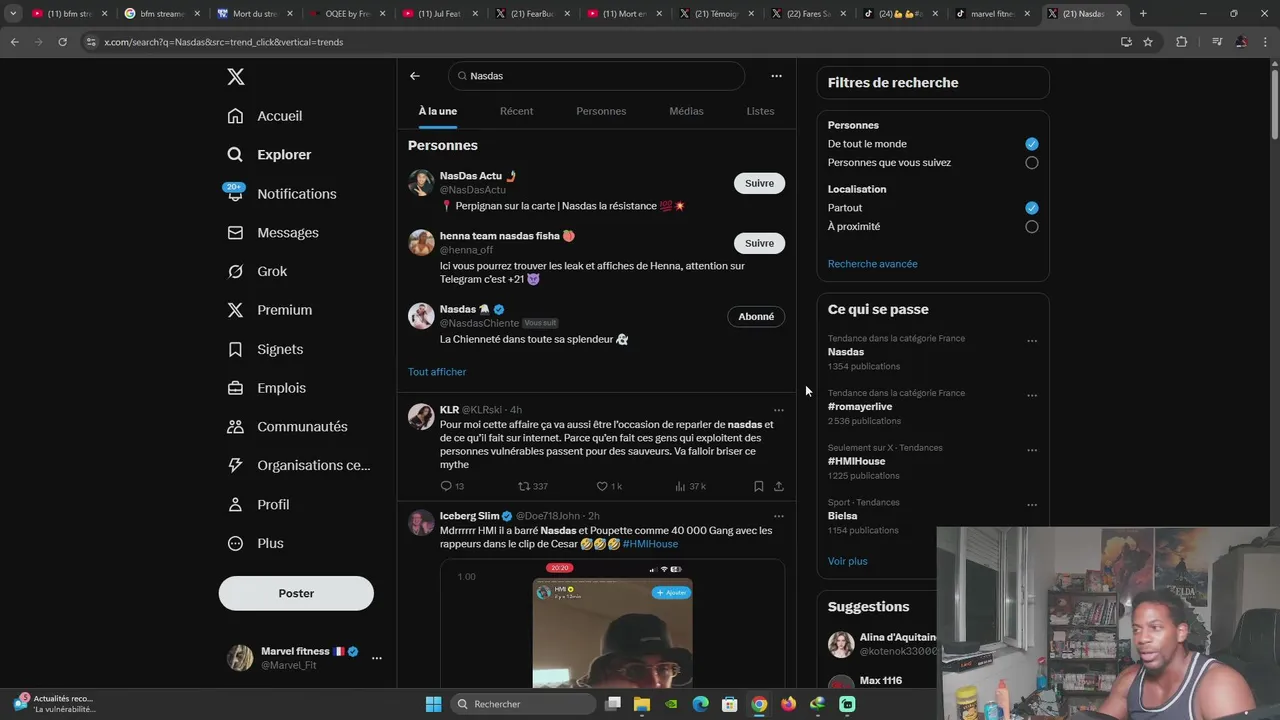This screenshot has width=1280, height=720.
Task: Open Recherche avancée link
Action: click(872, 264)
